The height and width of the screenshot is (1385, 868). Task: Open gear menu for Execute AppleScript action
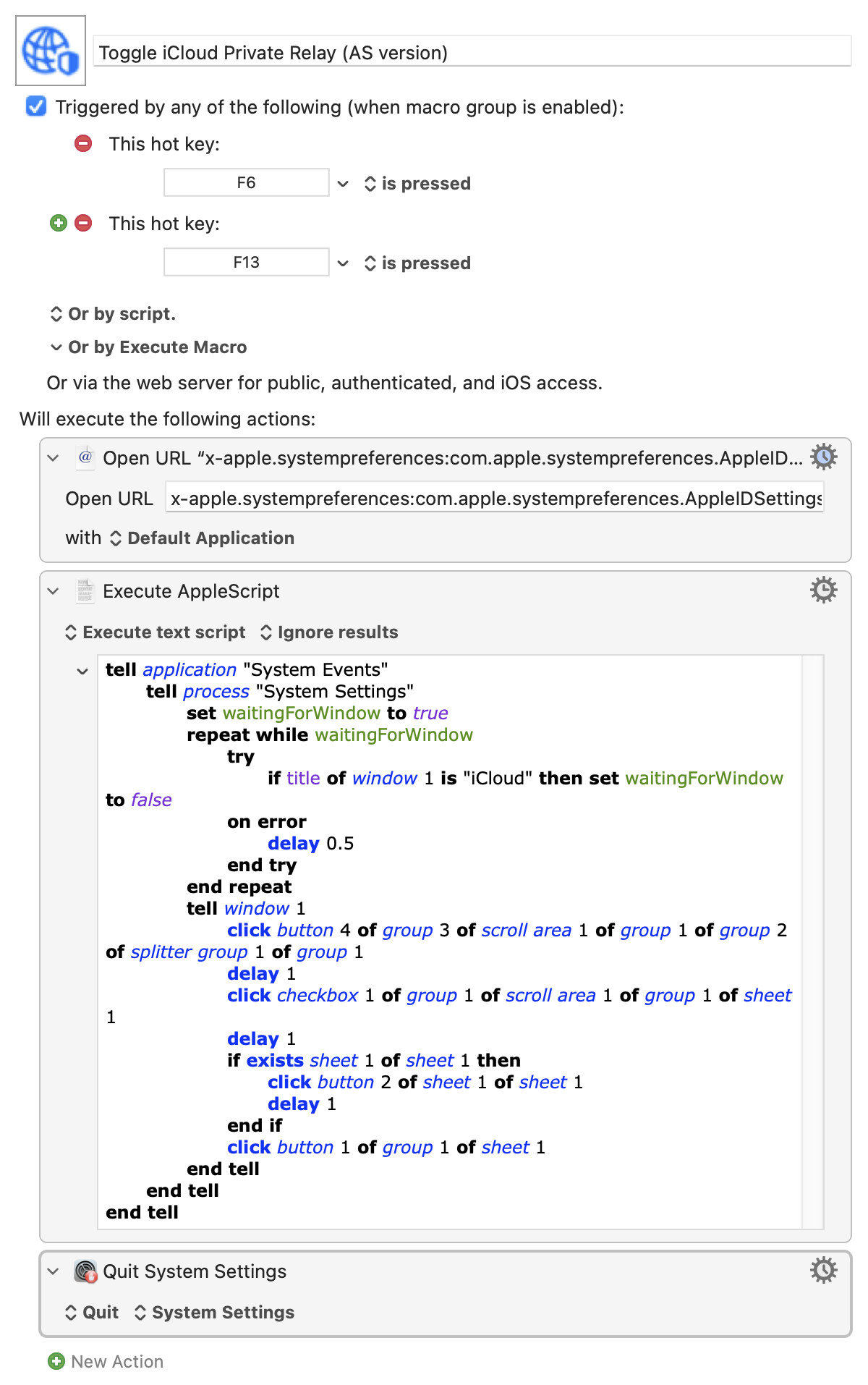pos(823,590)
